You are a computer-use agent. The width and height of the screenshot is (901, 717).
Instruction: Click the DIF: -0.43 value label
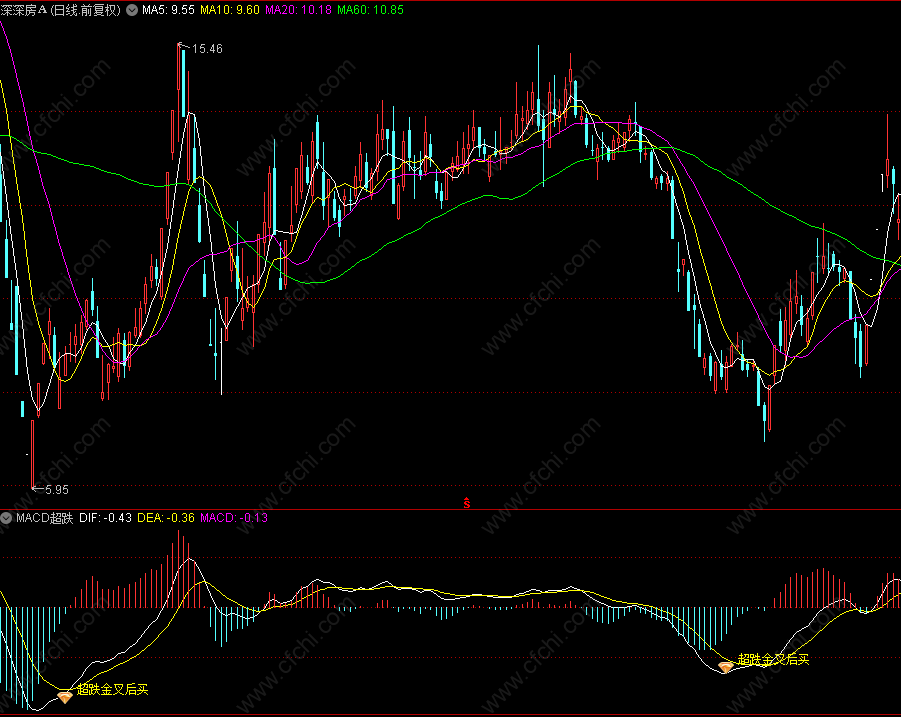(x=105, y=518)
